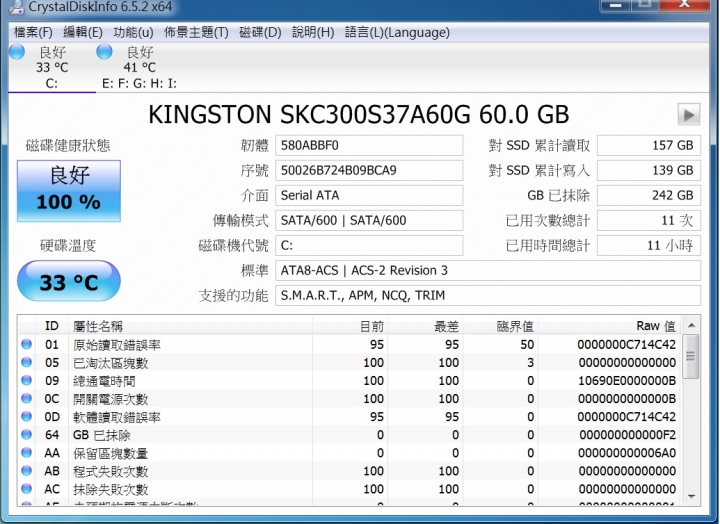Click the standard field ATA8-ACS | ACS-2 Revision 3
The height and width of the screenshot is (524, 720).
tap(488, 270)
